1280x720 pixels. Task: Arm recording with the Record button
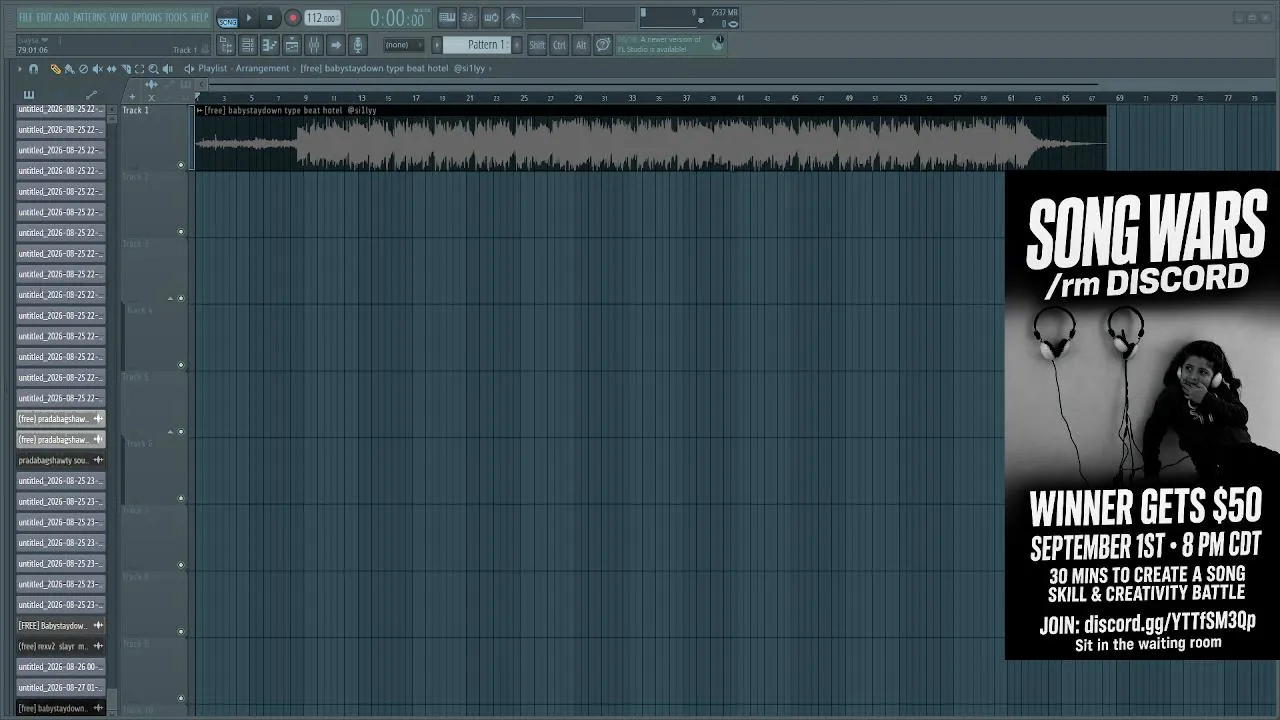click(x=293, y=18)
